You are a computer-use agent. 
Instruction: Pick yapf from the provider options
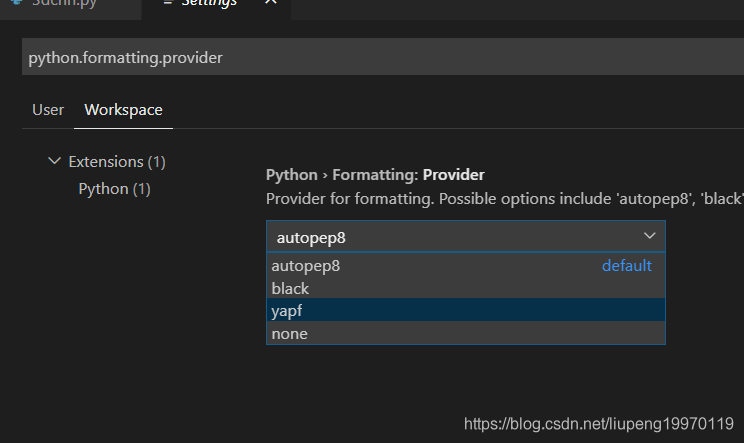[x=286, y=311]
